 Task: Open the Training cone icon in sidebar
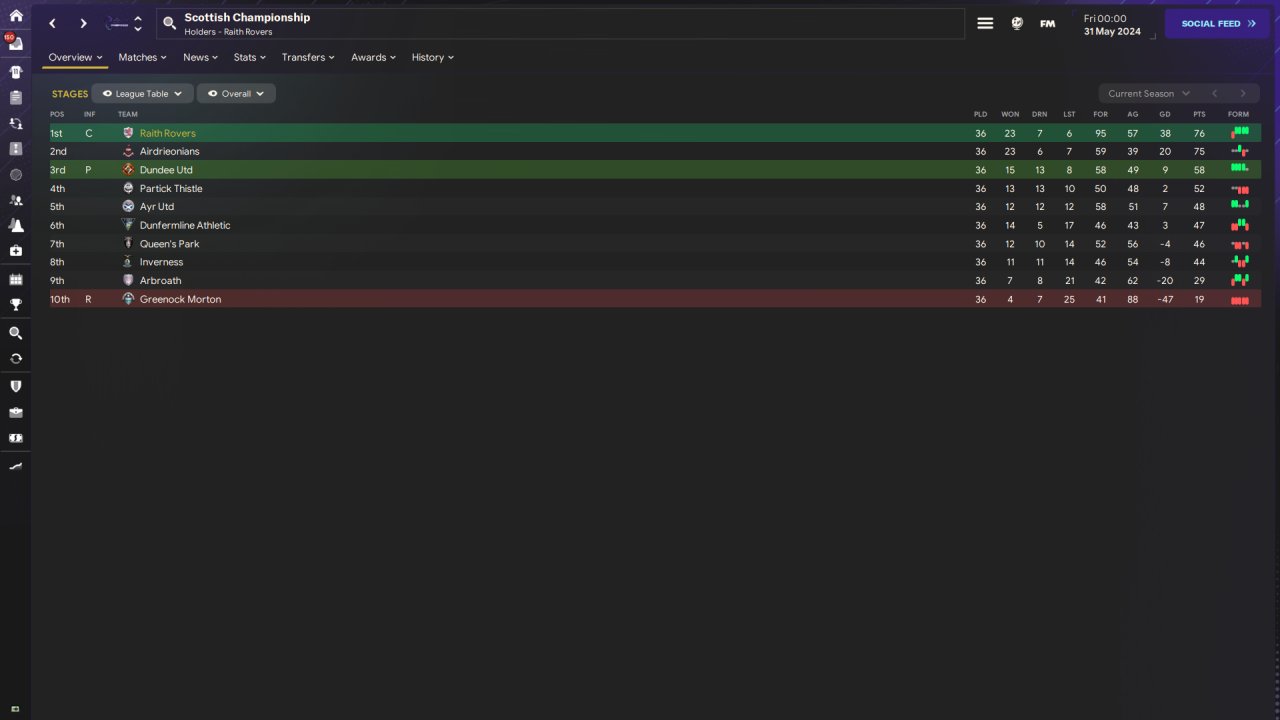coord(15,226)
